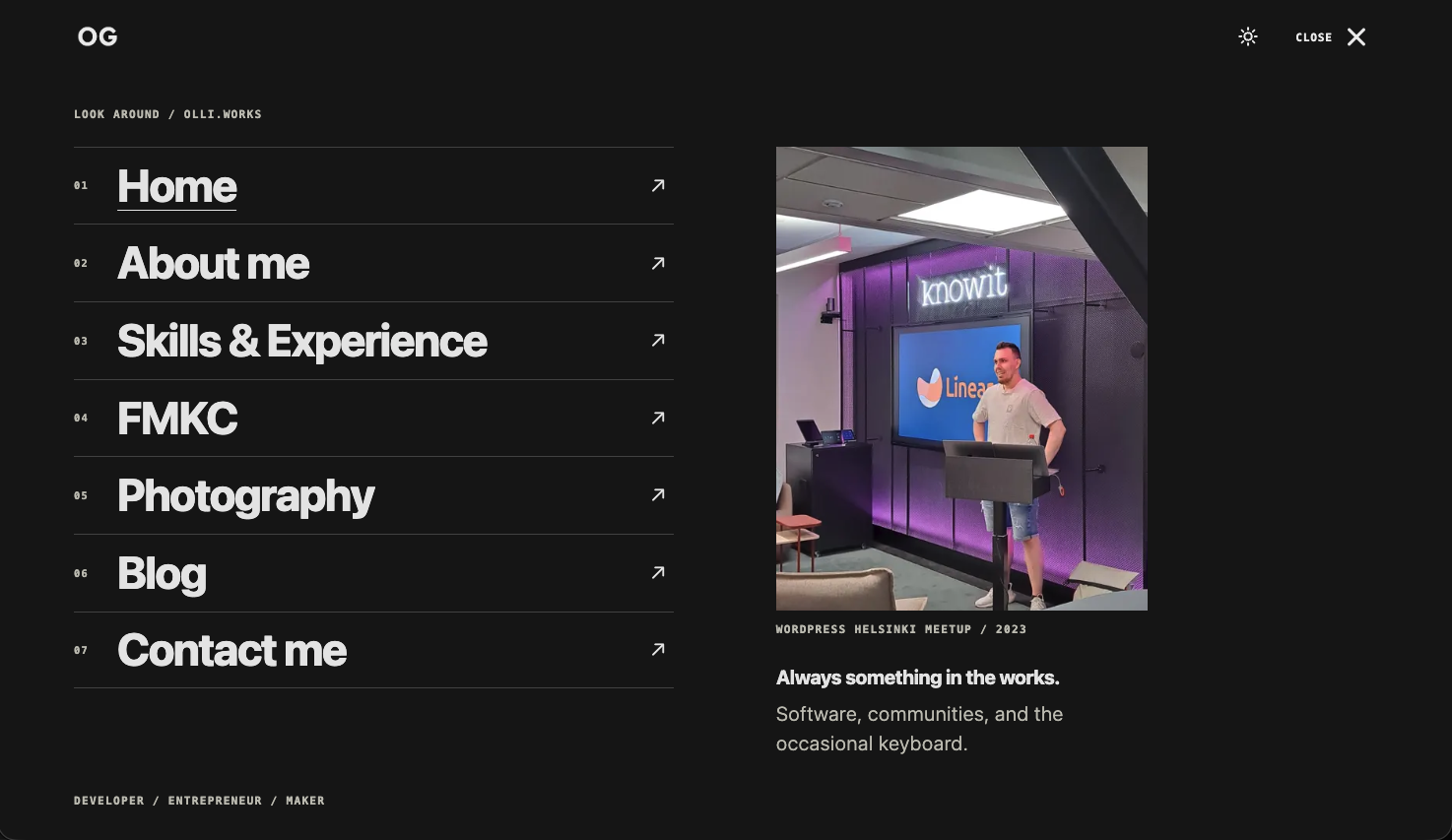Viewport: 1452px width, 840px height.
Task: Click the 'Always something in the works.' heading
Action: (x=918, y=678)
